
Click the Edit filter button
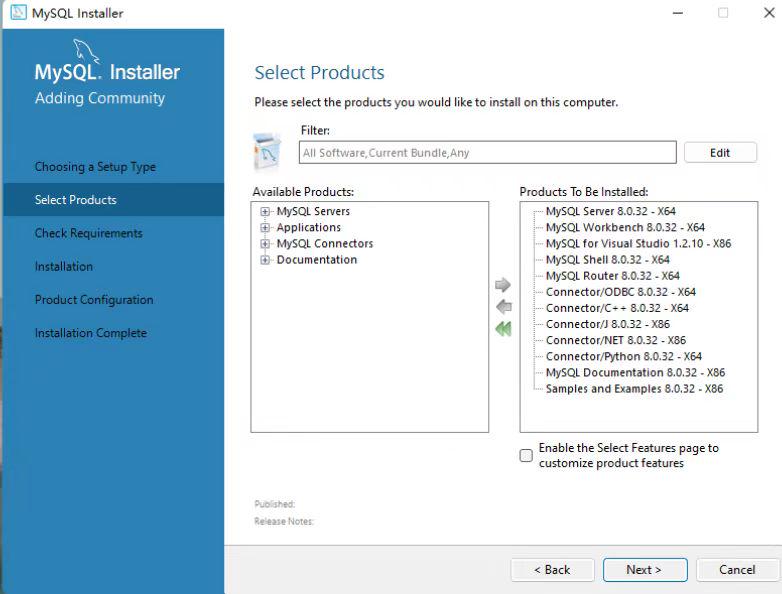pos(720,153)
